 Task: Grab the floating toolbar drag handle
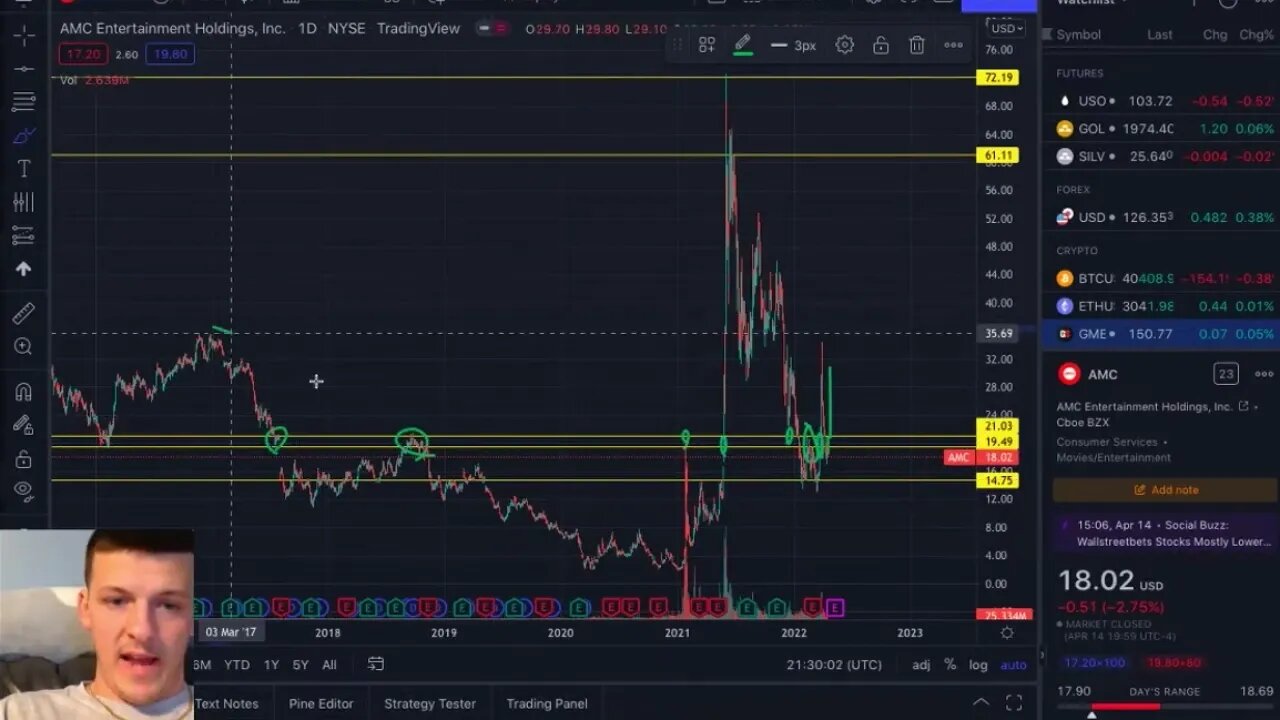(x=677, y=45)
